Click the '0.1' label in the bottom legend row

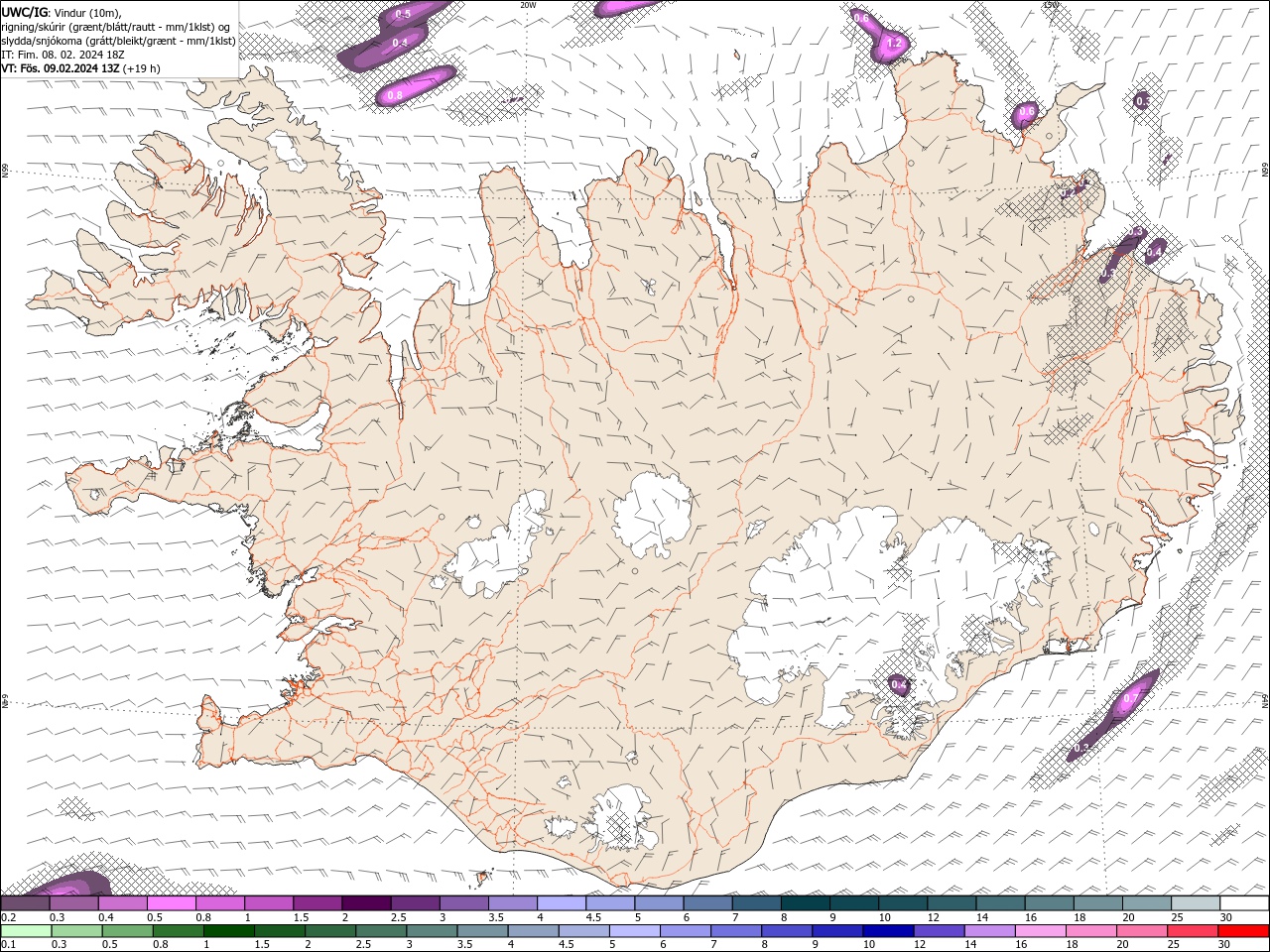pos(9,944)
